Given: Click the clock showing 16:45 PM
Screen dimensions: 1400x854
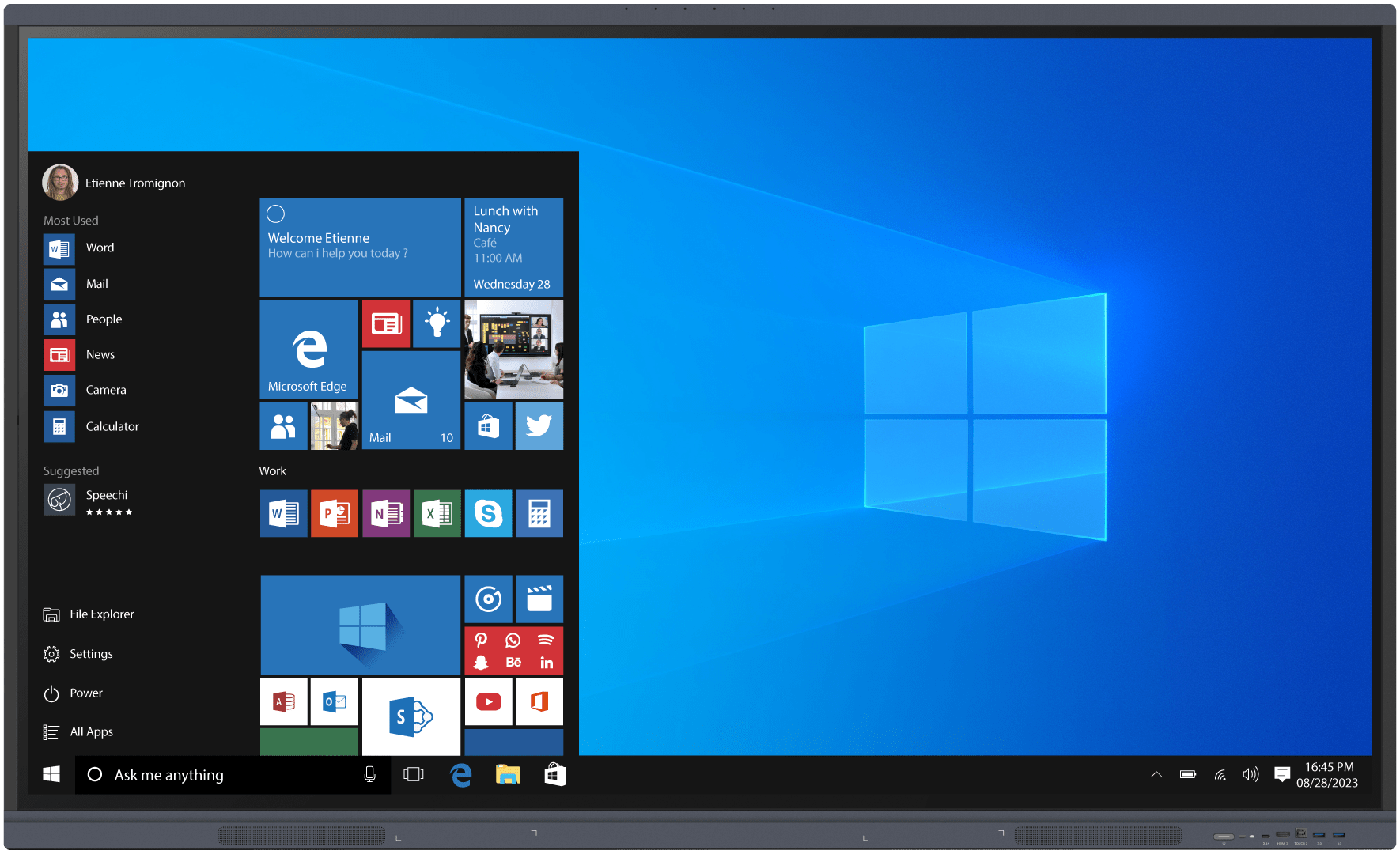Looking at the screenshot, I should click(1327, 775).
